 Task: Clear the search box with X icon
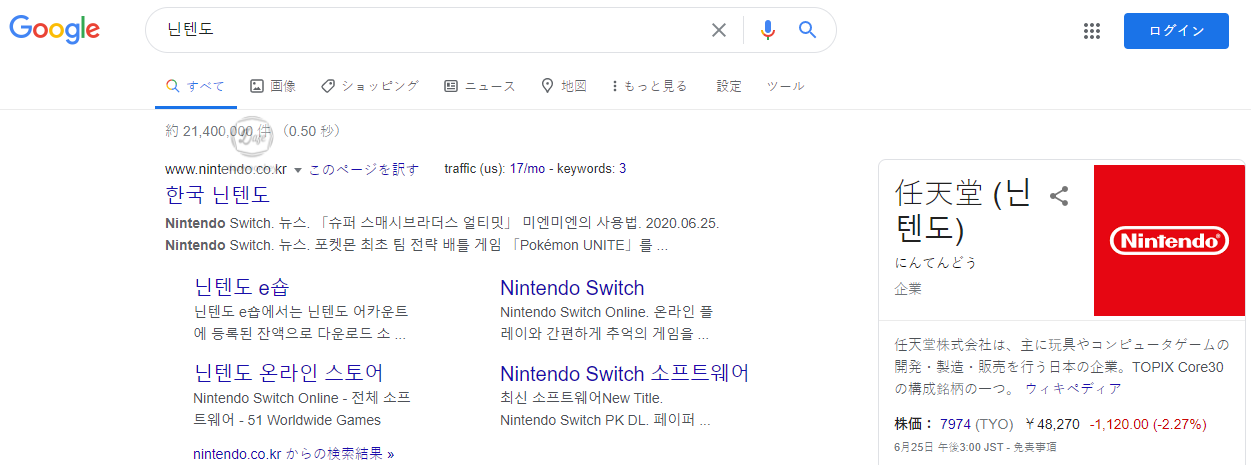[x=718, y=30]
